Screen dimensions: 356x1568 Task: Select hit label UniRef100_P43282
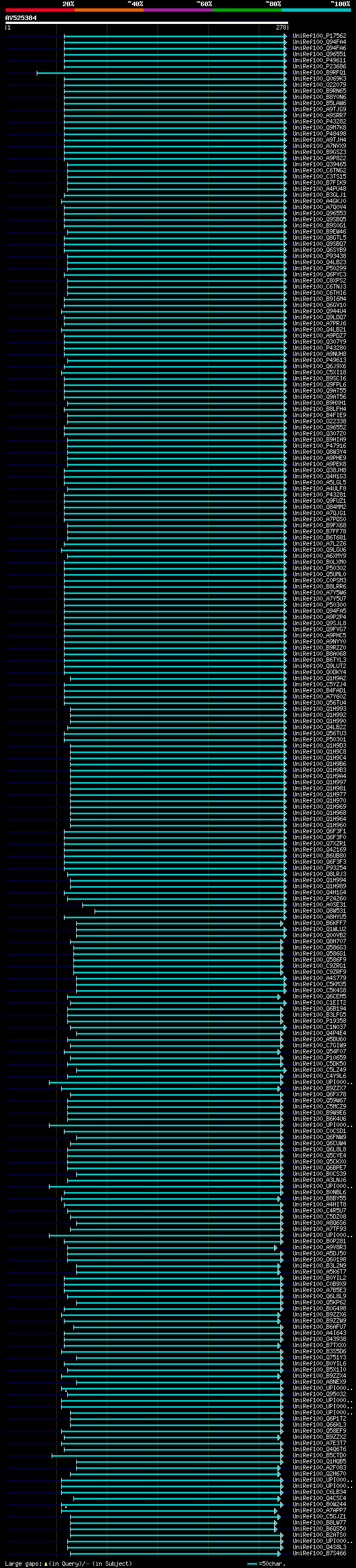tap(319, 122)
